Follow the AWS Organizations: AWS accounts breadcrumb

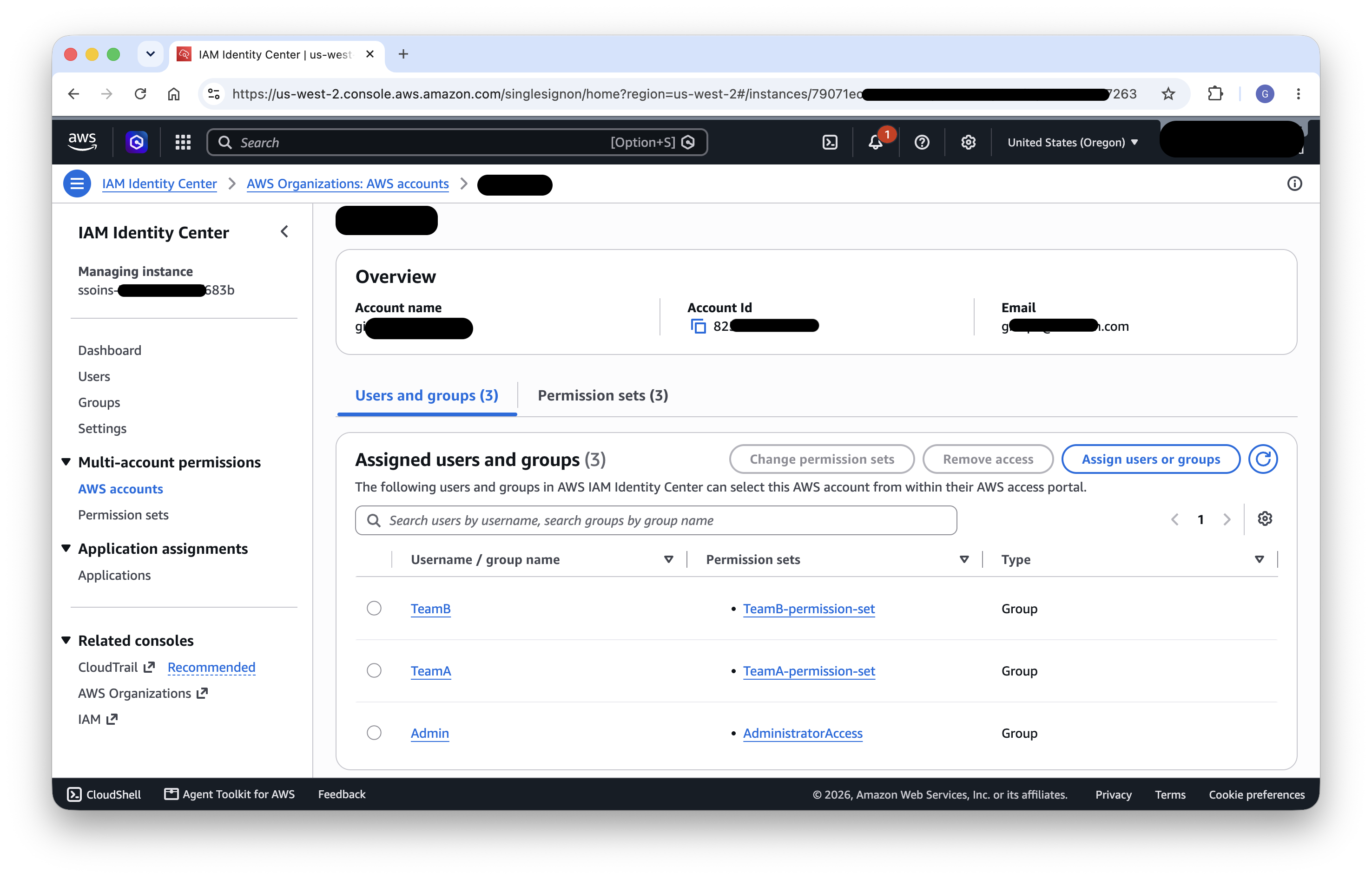(x=347, y=184)
